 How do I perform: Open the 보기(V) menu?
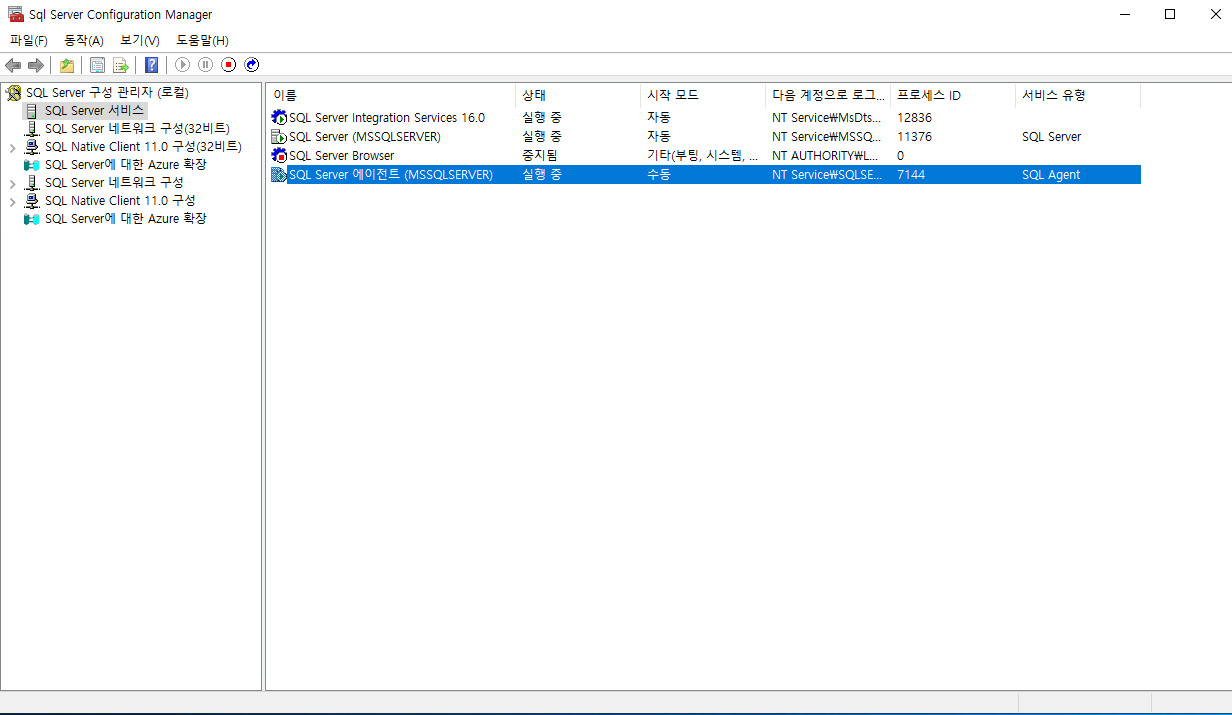click(x=140, y=40)
